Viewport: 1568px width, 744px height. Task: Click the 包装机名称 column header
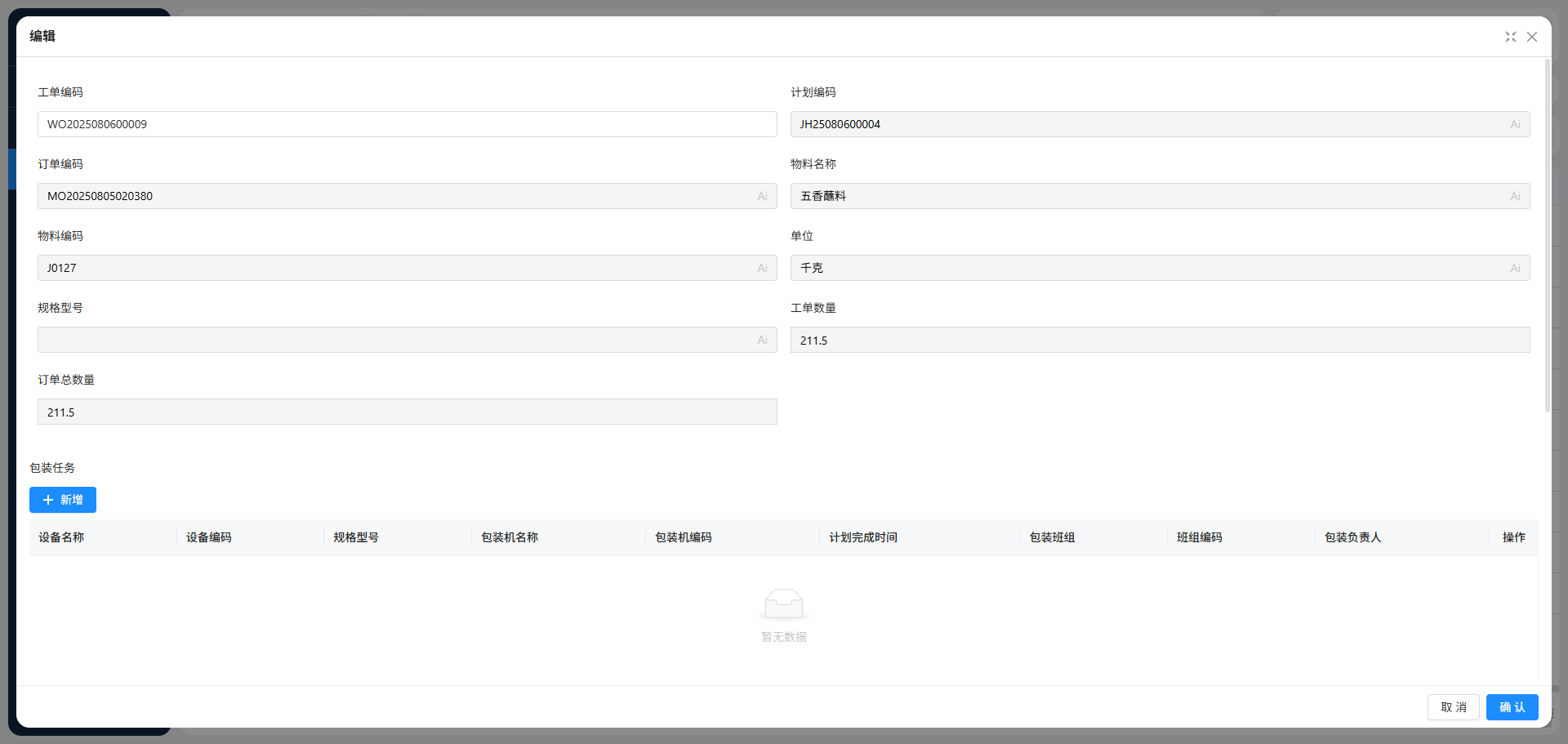click(559, 537)
